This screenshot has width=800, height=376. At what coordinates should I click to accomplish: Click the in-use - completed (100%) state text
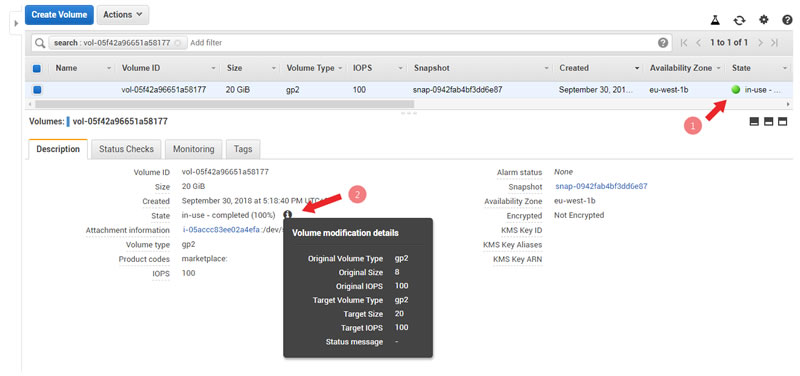[x=228, y=215]
